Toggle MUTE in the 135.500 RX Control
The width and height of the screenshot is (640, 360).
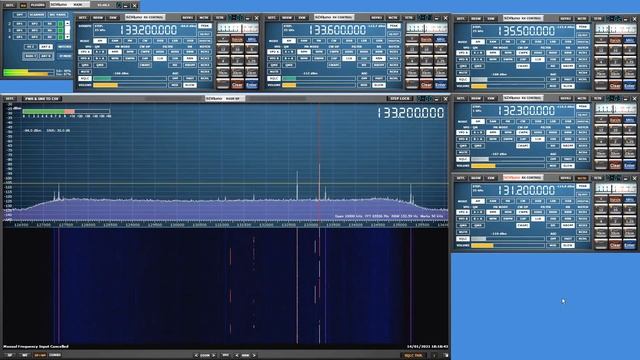point(463,73)
